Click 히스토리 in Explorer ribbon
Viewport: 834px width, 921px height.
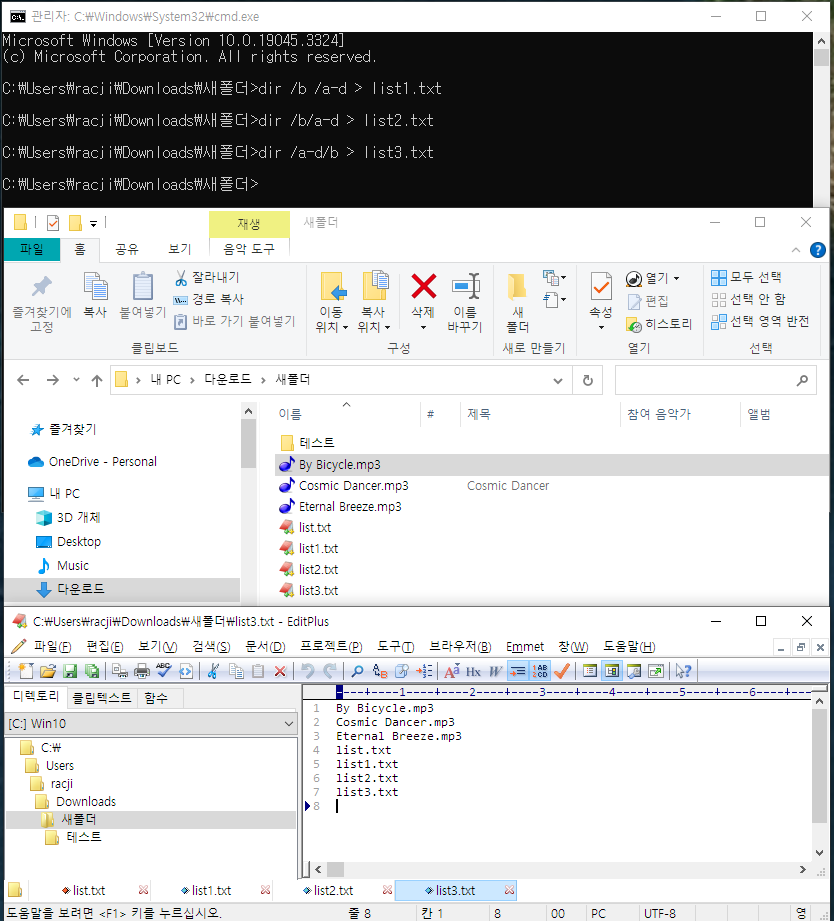click(660, 324)
